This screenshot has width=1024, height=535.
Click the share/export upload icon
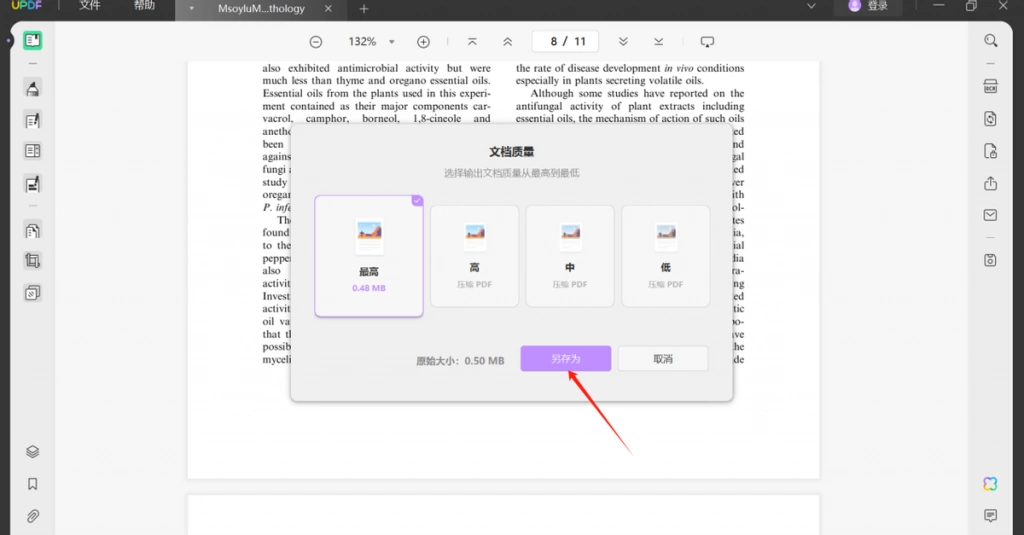tap(991, 184)
